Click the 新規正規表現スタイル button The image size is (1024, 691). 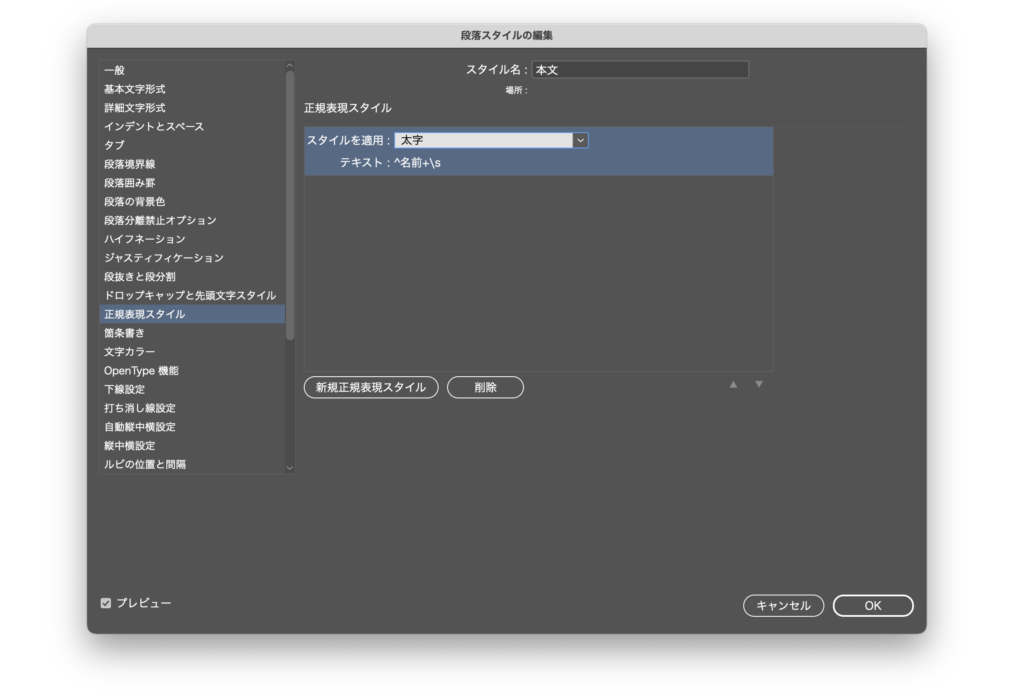pyautogui.click(x=371, y=388)
